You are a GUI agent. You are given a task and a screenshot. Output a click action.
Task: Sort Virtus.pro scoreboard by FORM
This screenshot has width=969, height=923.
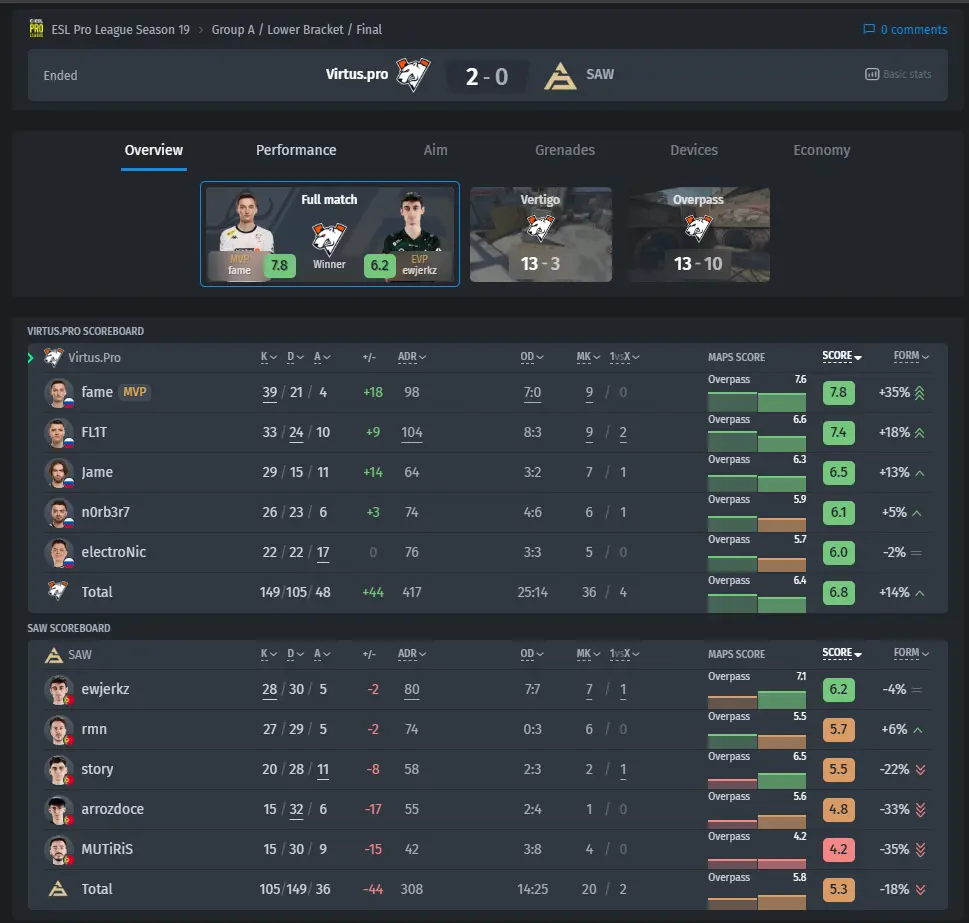[x=911, y=356]
